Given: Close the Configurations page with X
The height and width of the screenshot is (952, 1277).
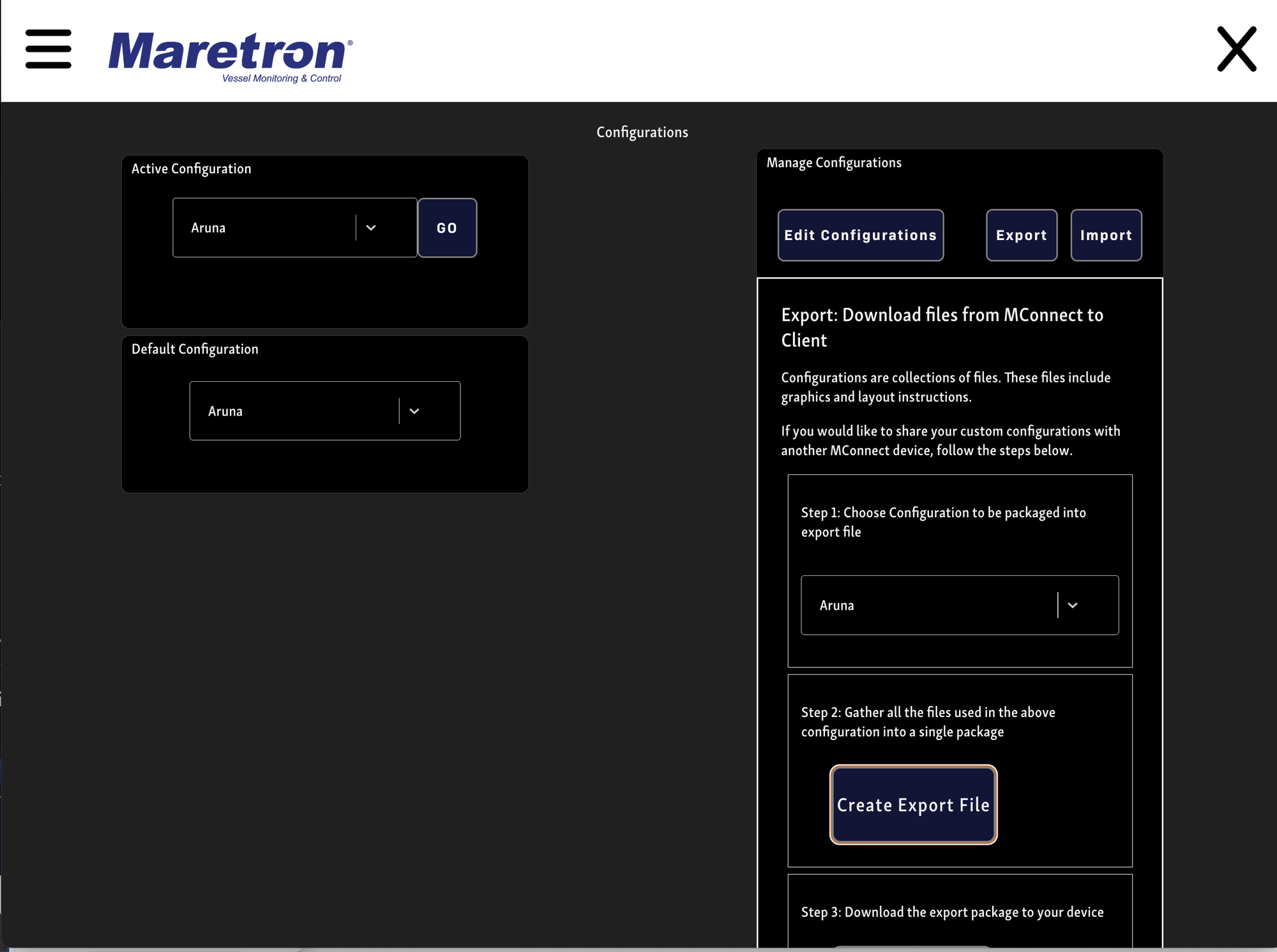Looking at the screenshot, I should tap(1236, 49).
